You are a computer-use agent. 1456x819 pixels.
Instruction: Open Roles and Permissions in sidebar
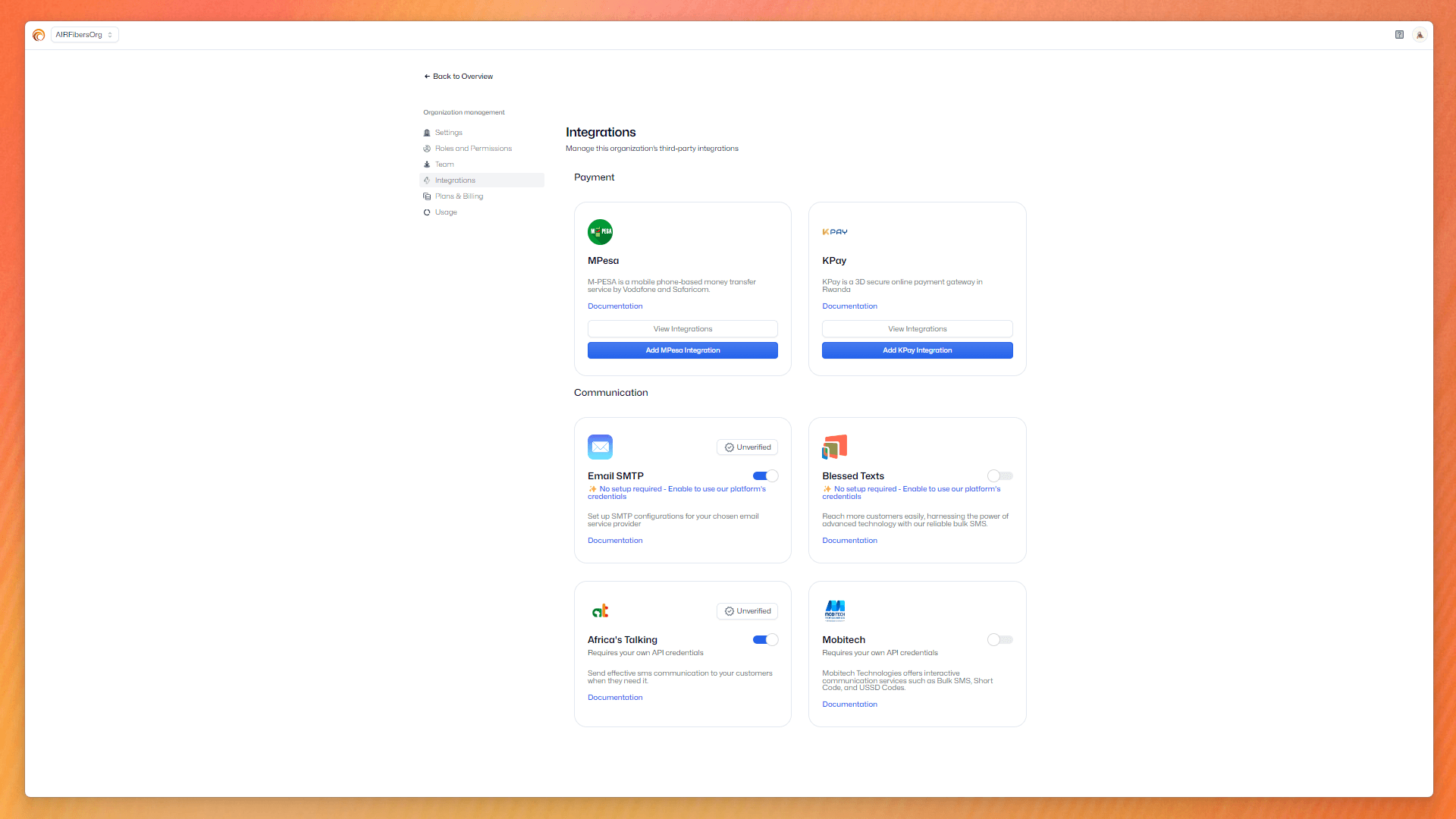click(472, 149)
